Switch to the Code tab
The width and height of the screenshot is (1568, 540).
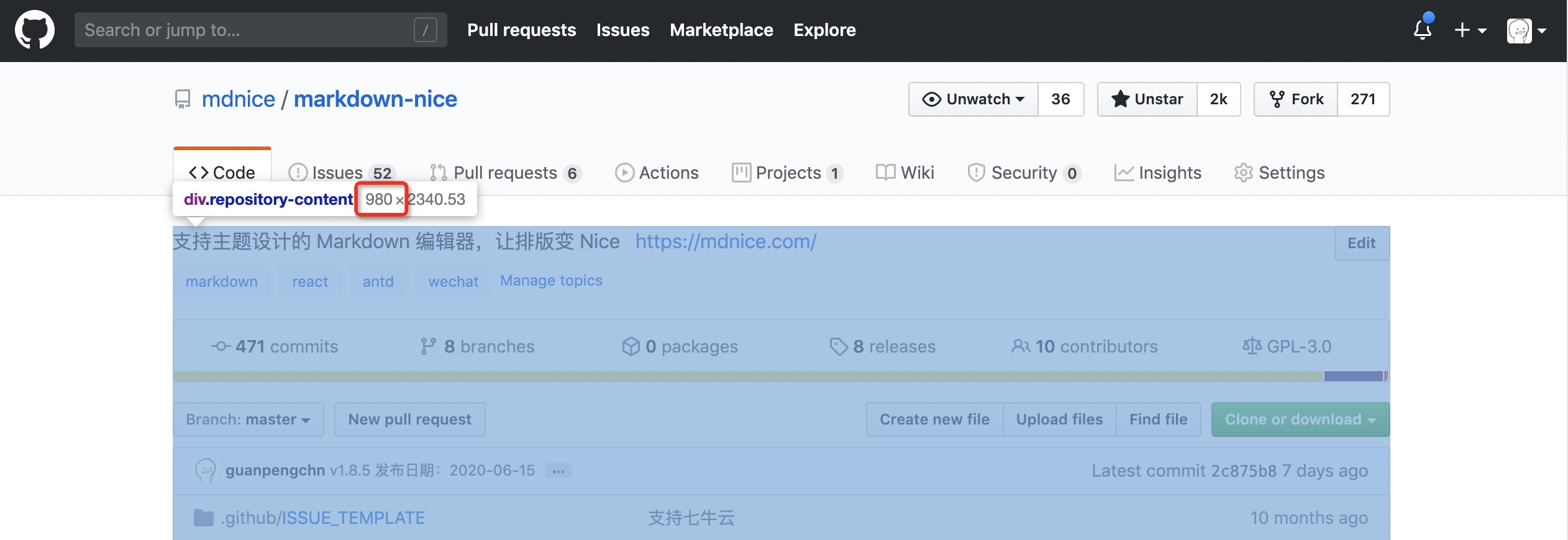tap(222, 173)
